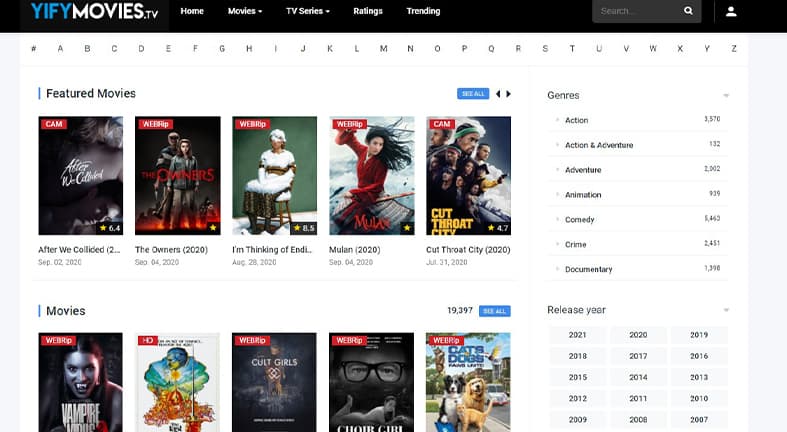Collapse the Release year panel arrow
Viewport: 787px width, 432px height.
point(726,310)
